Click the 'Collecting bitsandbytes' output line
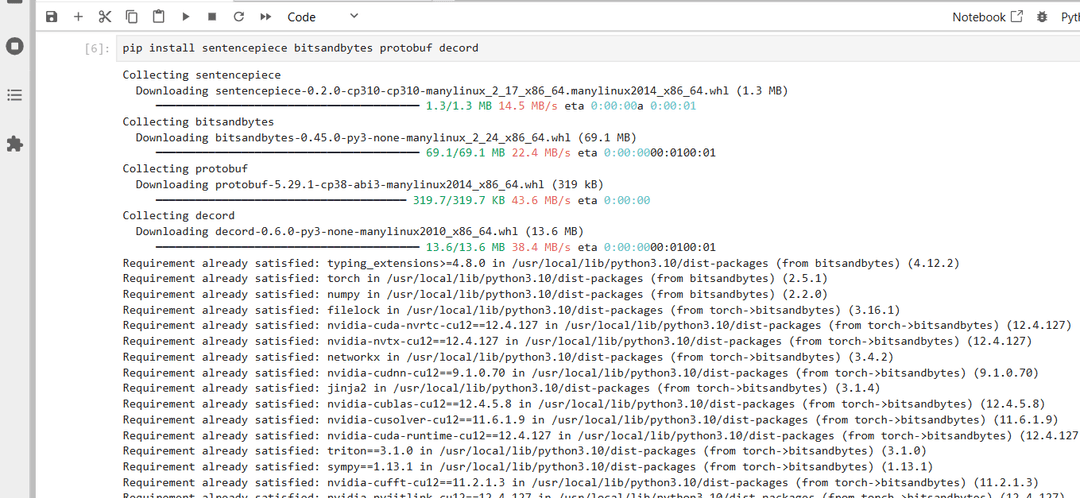Viewport: 1080px width, 498px height. (198, 122)
